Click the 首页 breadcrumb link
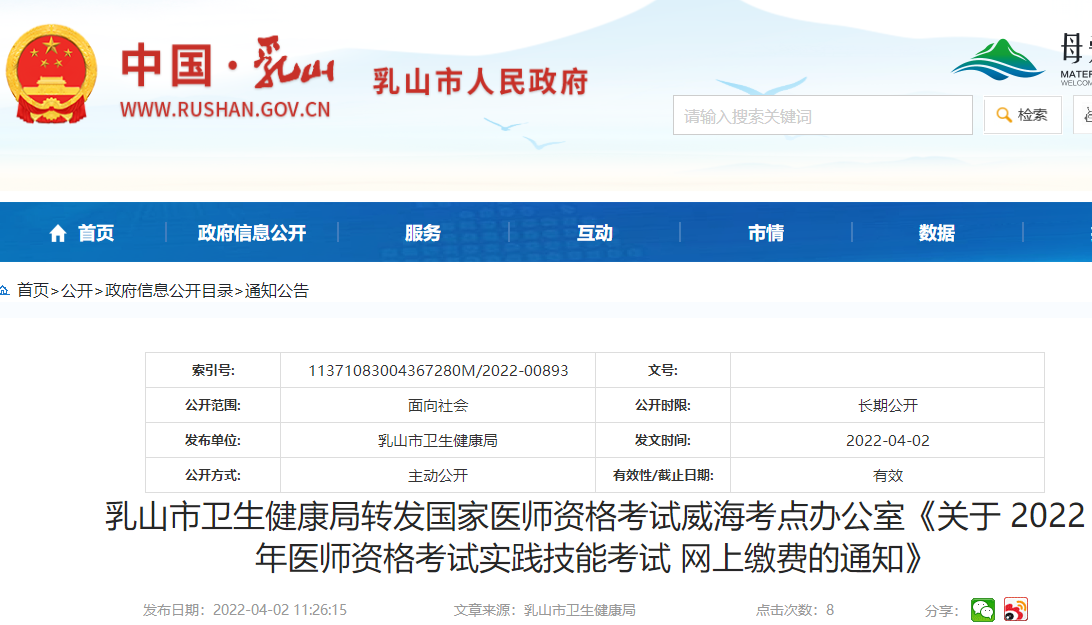 32,291
